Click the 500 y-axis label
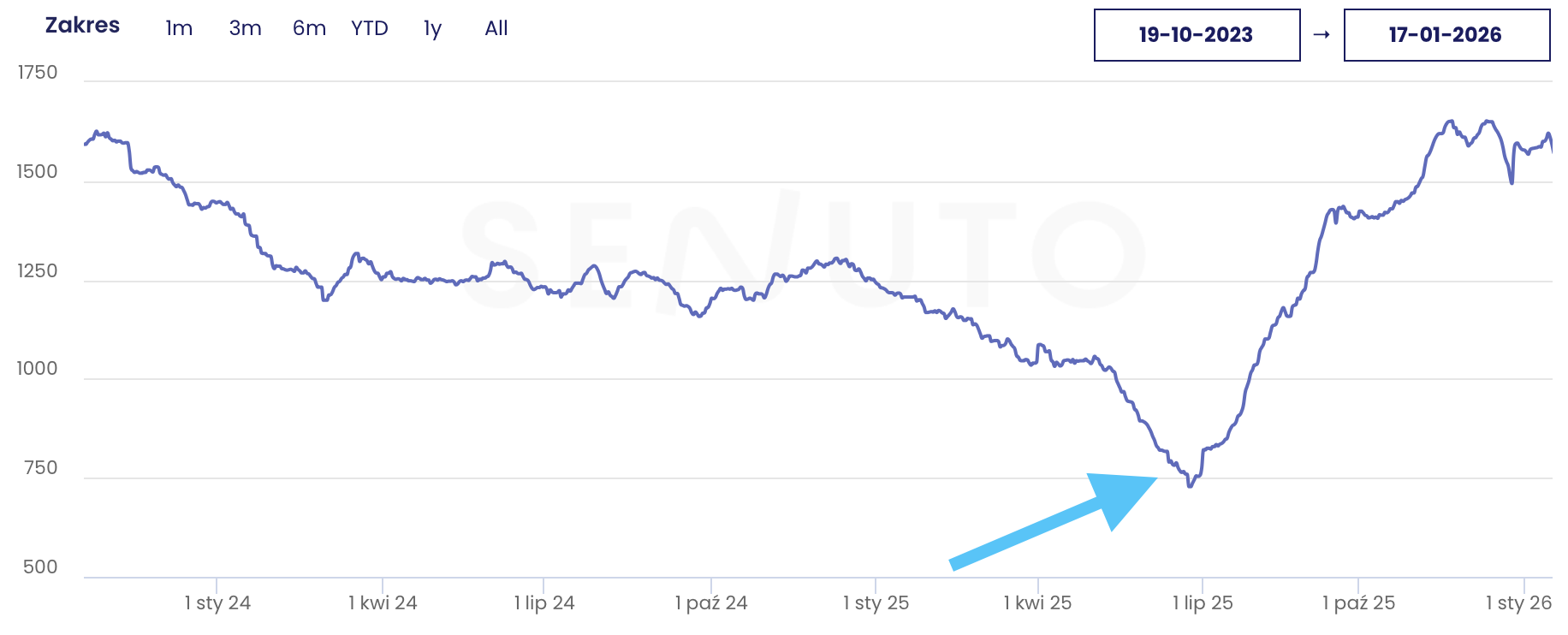 pyautogui.click(x=40, y=567)
